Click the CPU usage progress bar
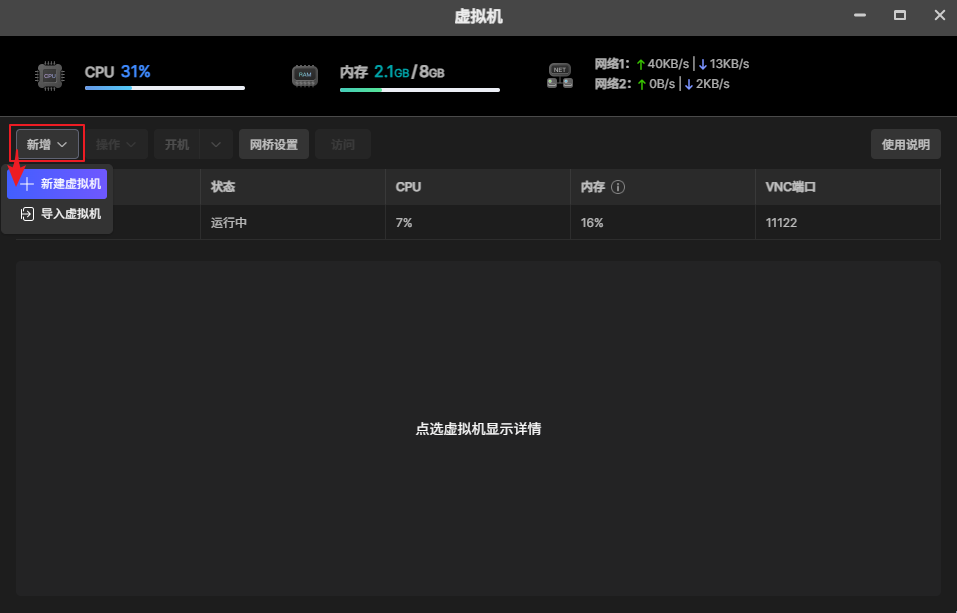The width and height of the screenshot is (957, 613). pyautogui.click(x=164, y=88)
